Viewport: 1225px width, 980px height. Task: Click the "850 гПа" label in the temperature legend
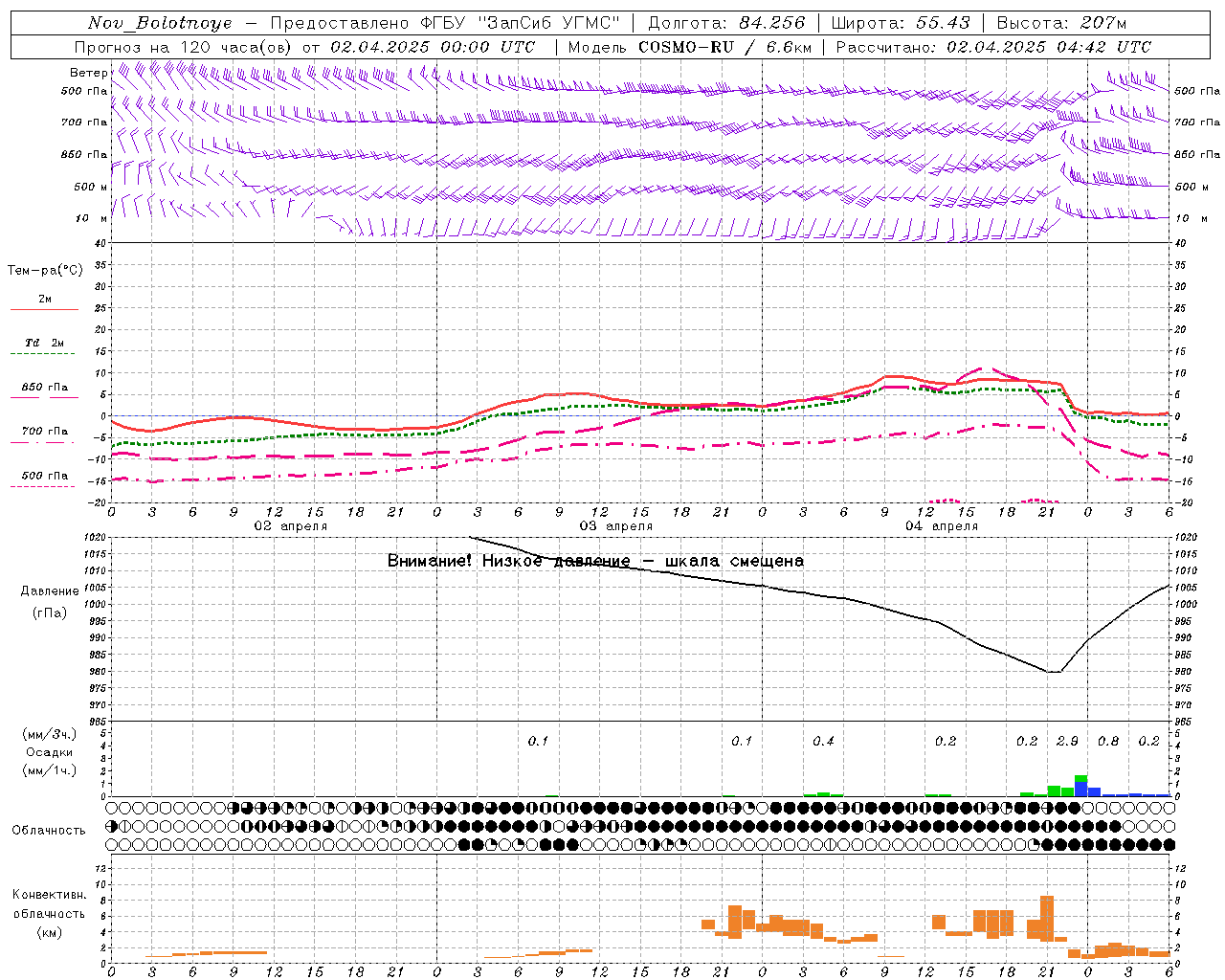pos(45,388)
